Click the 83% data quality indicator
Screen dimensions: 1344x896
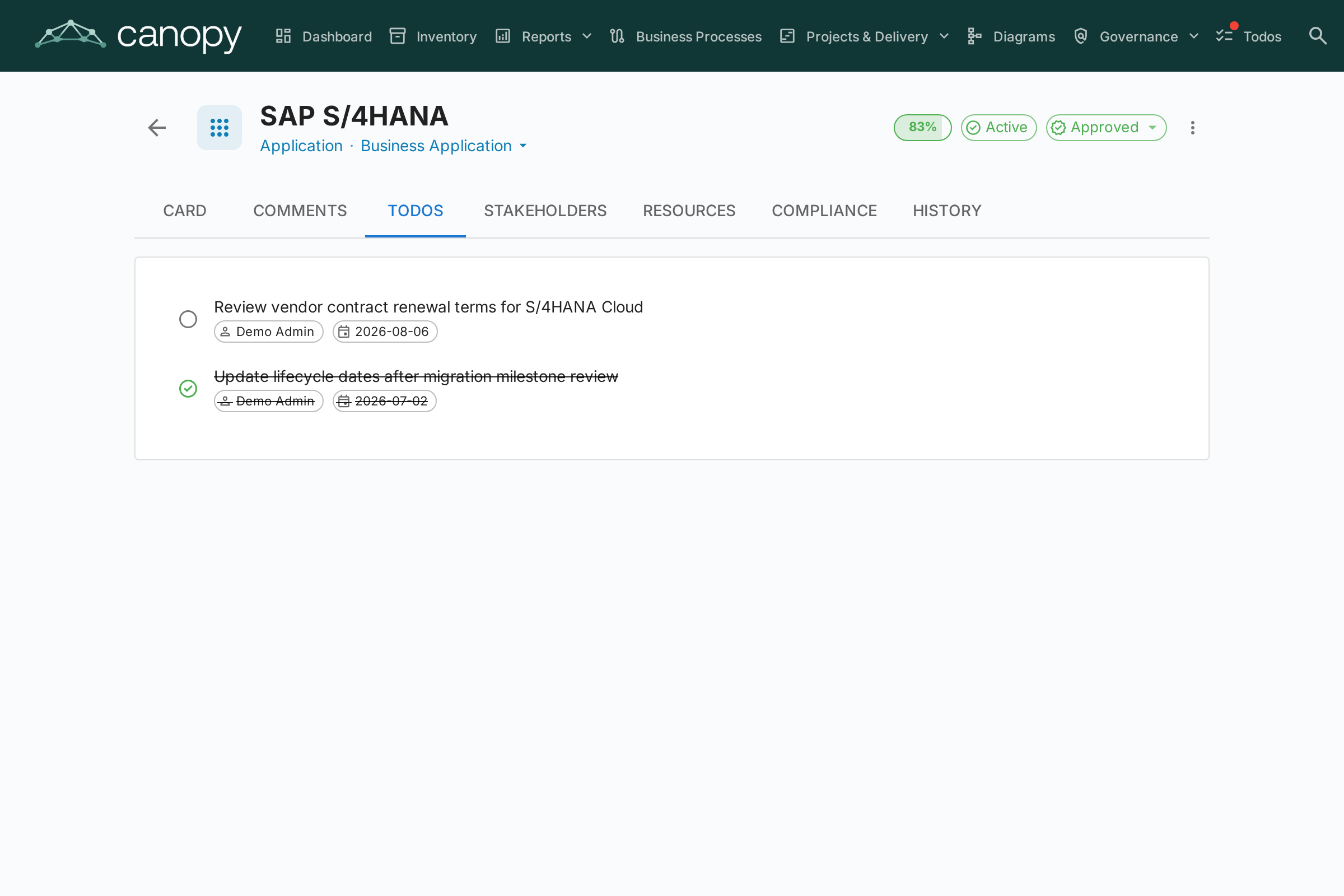pyautogui.click(x=922, y=128)
